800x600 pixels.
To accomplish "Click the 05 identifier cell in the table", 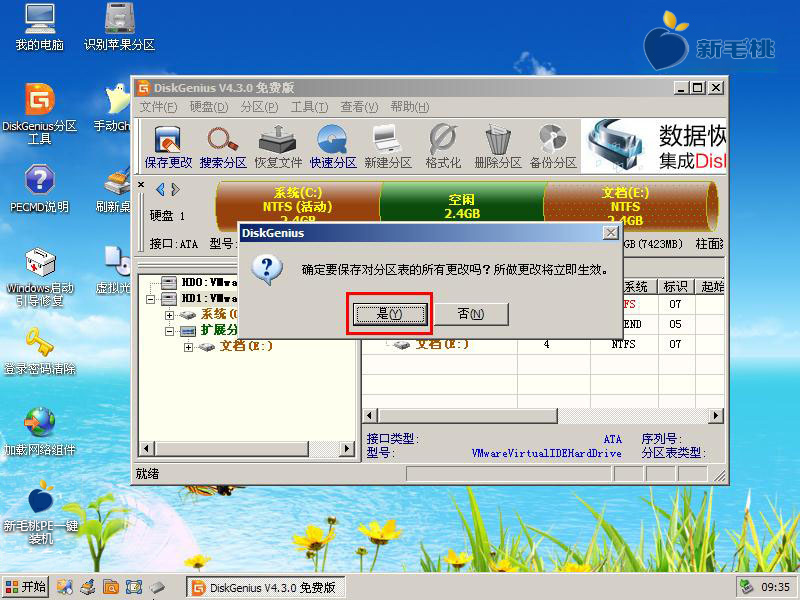I will tap(675, 324).
